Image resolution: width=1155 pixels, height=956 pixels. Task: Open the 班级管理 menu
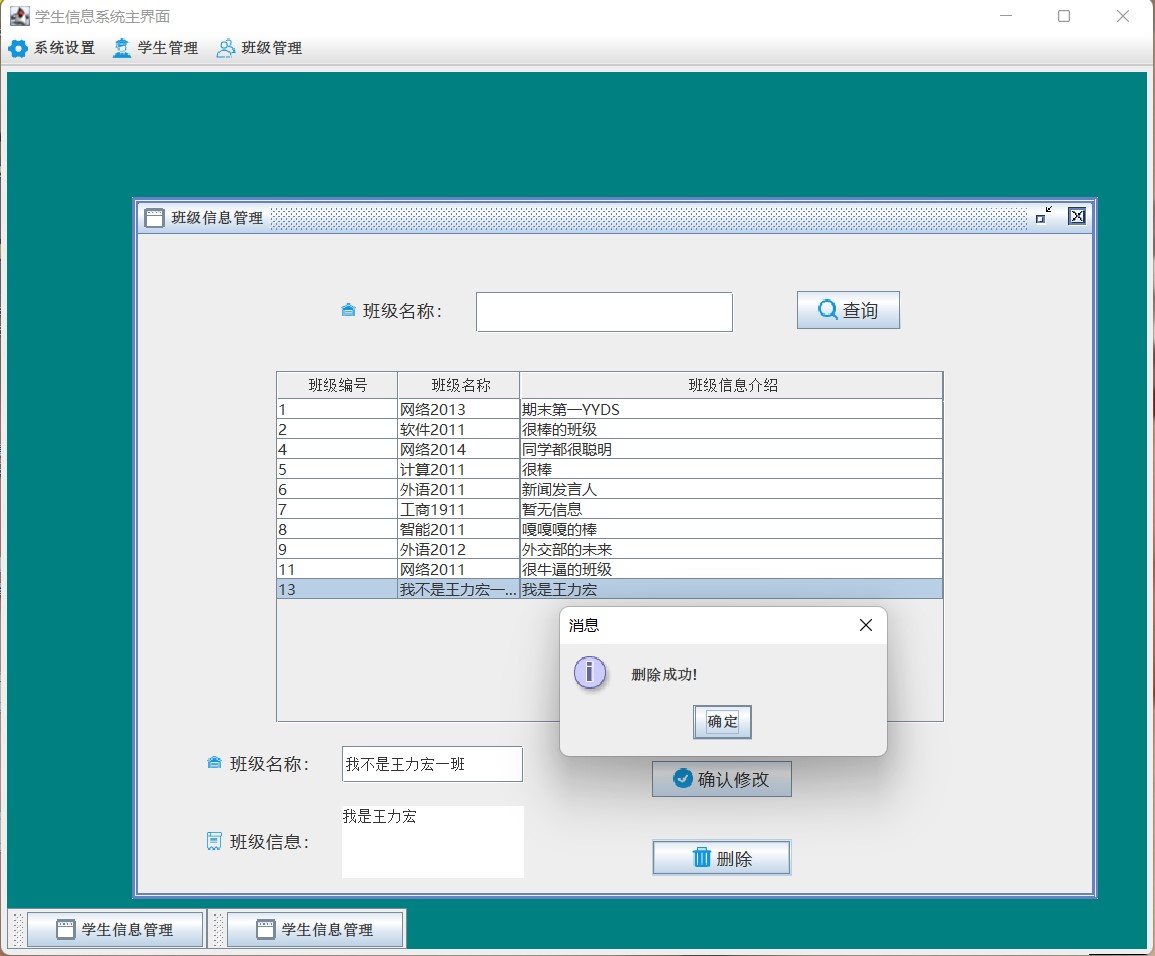point(259,48)
